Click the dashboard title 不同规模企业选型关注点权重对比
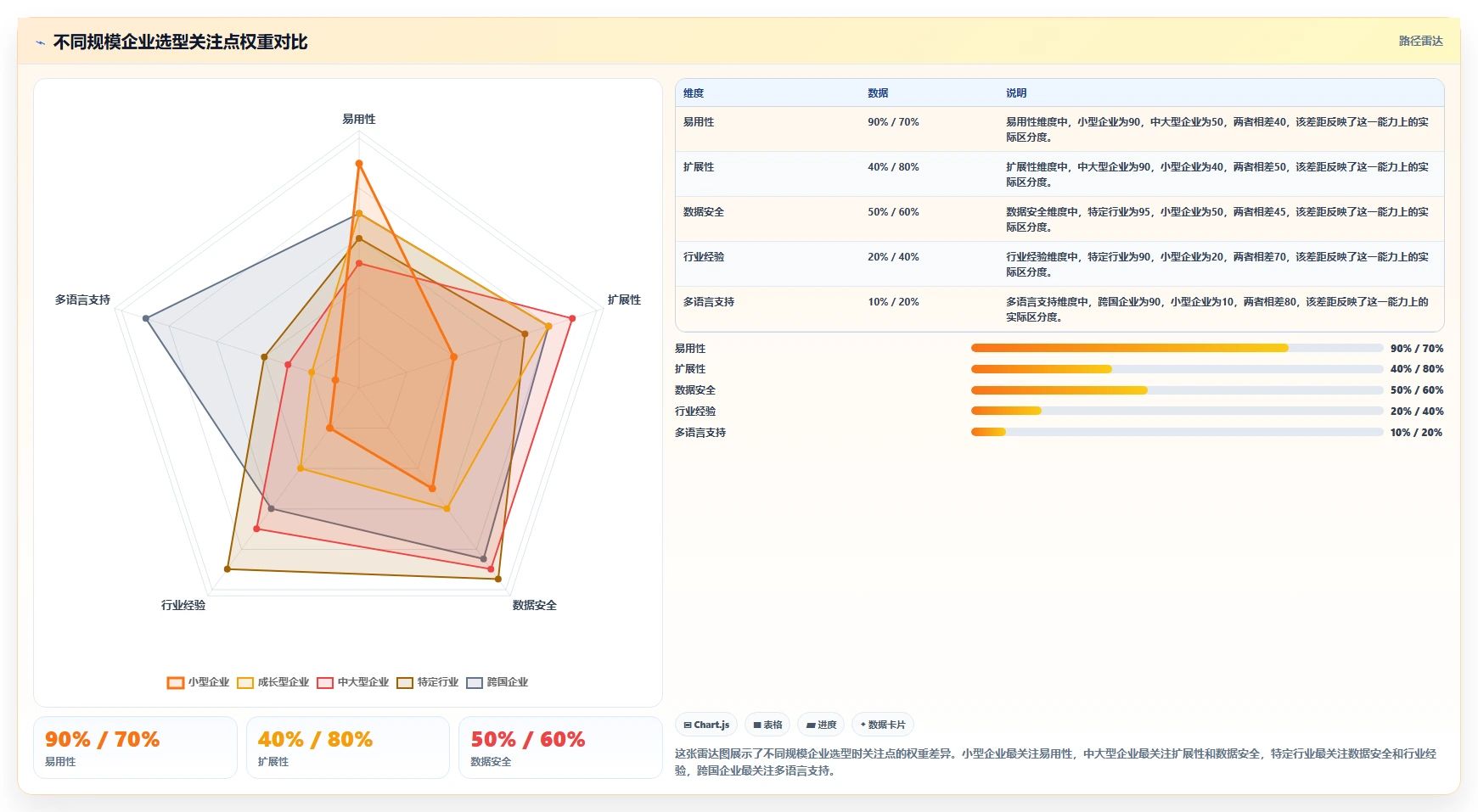 (180, 42)
